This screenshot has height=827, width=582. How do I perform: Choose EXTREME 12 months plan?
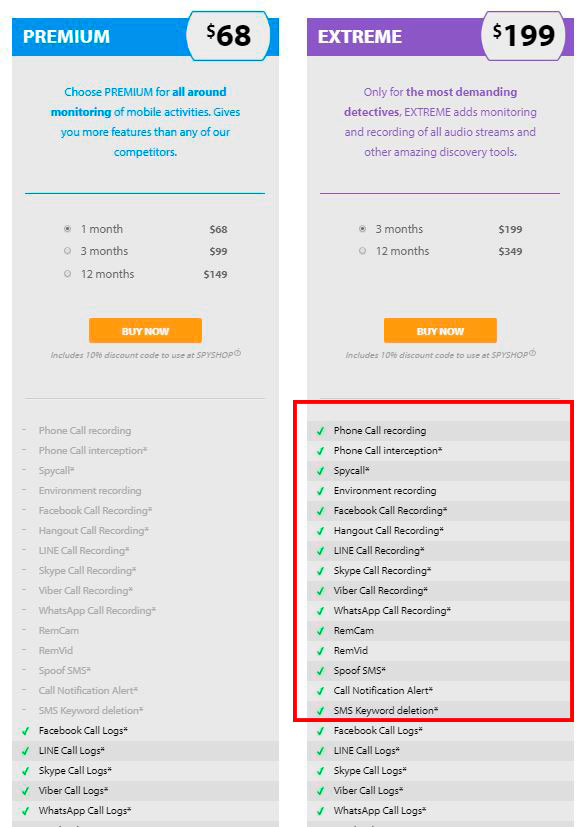coord(362,251)
